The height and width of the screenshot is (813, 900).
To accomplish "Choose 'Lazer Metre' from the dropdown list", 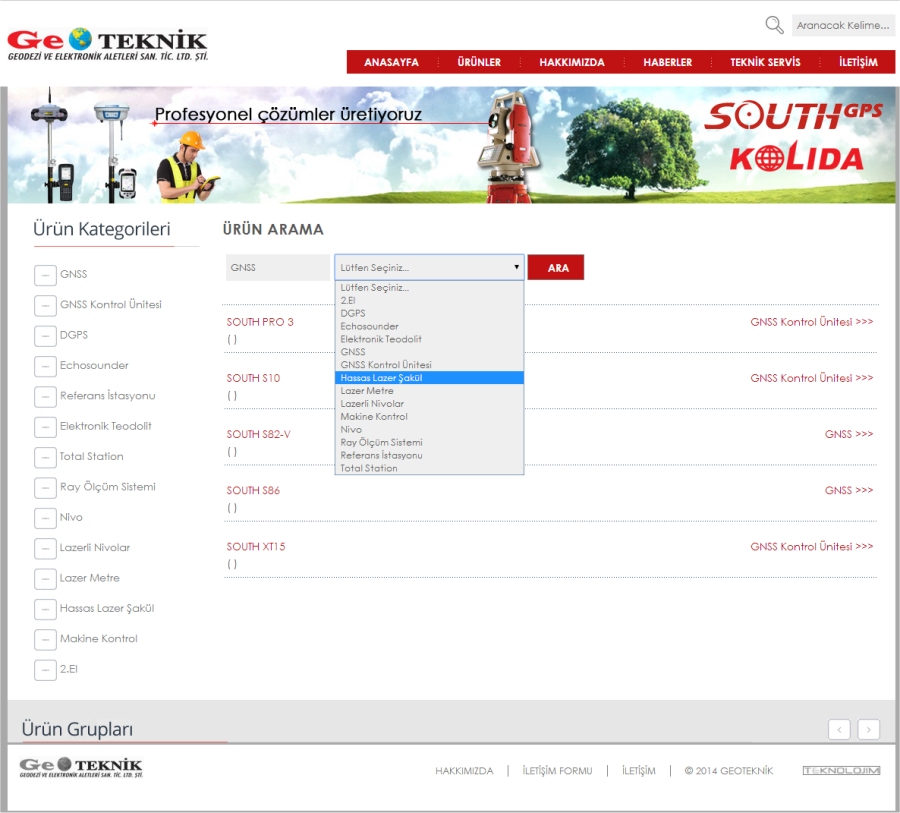I will (x=429, y=391).
